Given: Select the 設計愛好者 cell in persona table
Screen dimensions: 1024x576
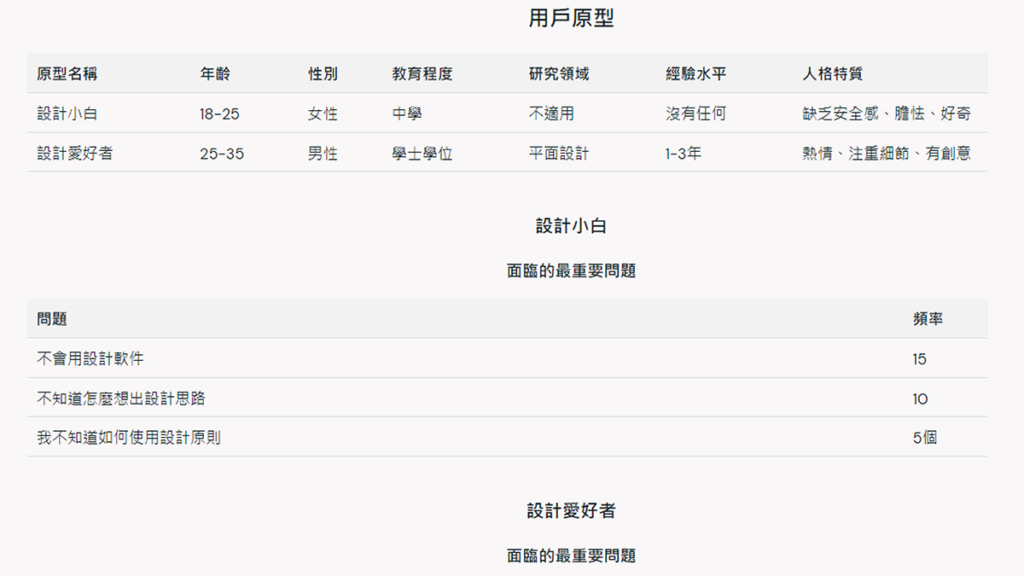Looking at the screenshot, I should pyautogui.click(x=75, y=153).
